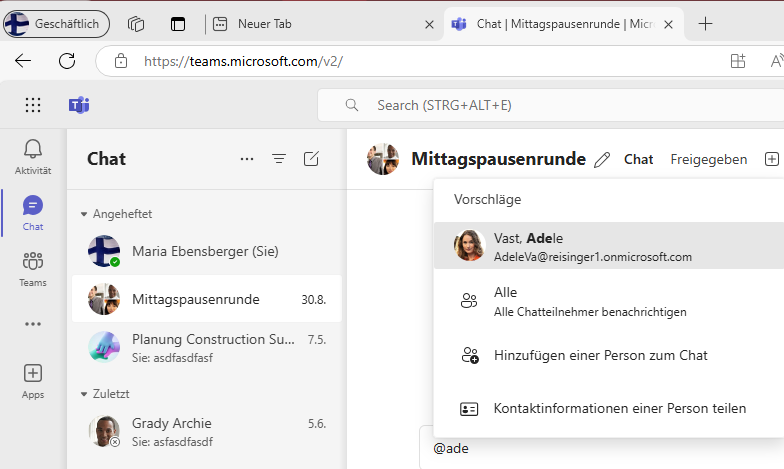Viewport: 784px width, 469px height.
Task: Open the browser workspaces icon
Action: pyautogui.click(x=136, y=24)
